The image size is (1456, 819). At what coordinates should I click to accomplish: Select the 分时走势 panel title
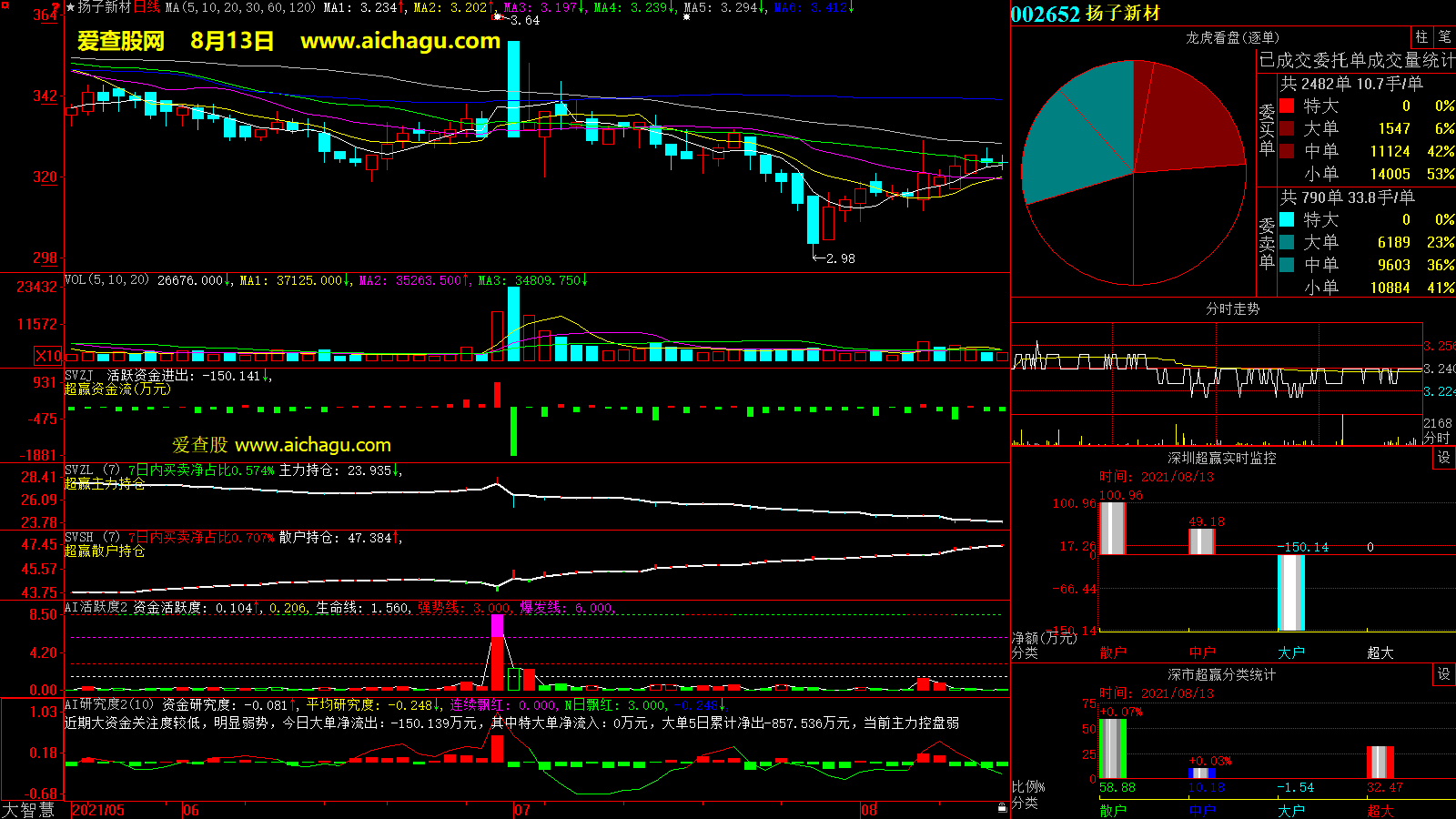[x=1232, y=309]
